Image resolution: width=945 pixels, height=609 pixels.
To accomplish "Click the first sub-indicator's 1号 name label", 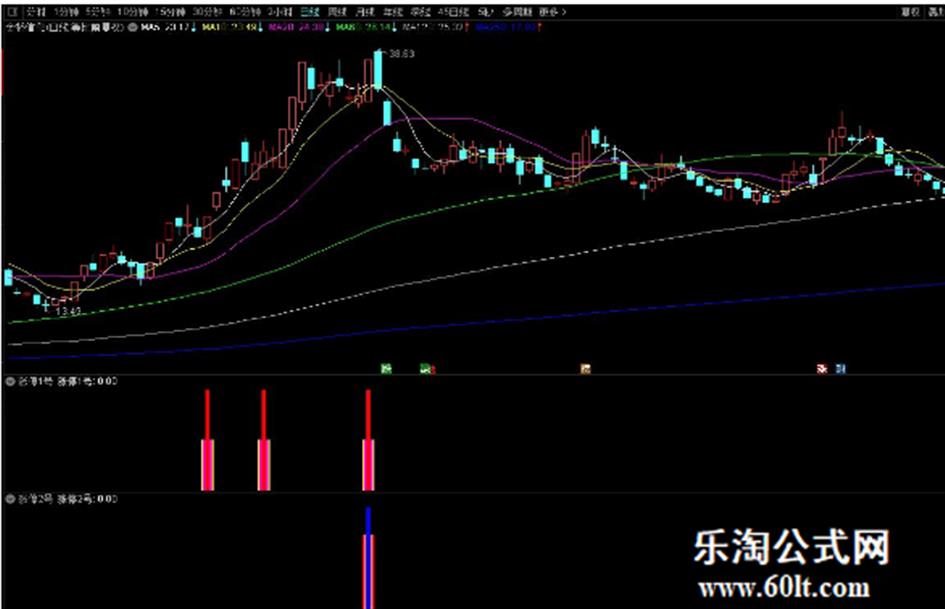I will click(x=36, y=381).
